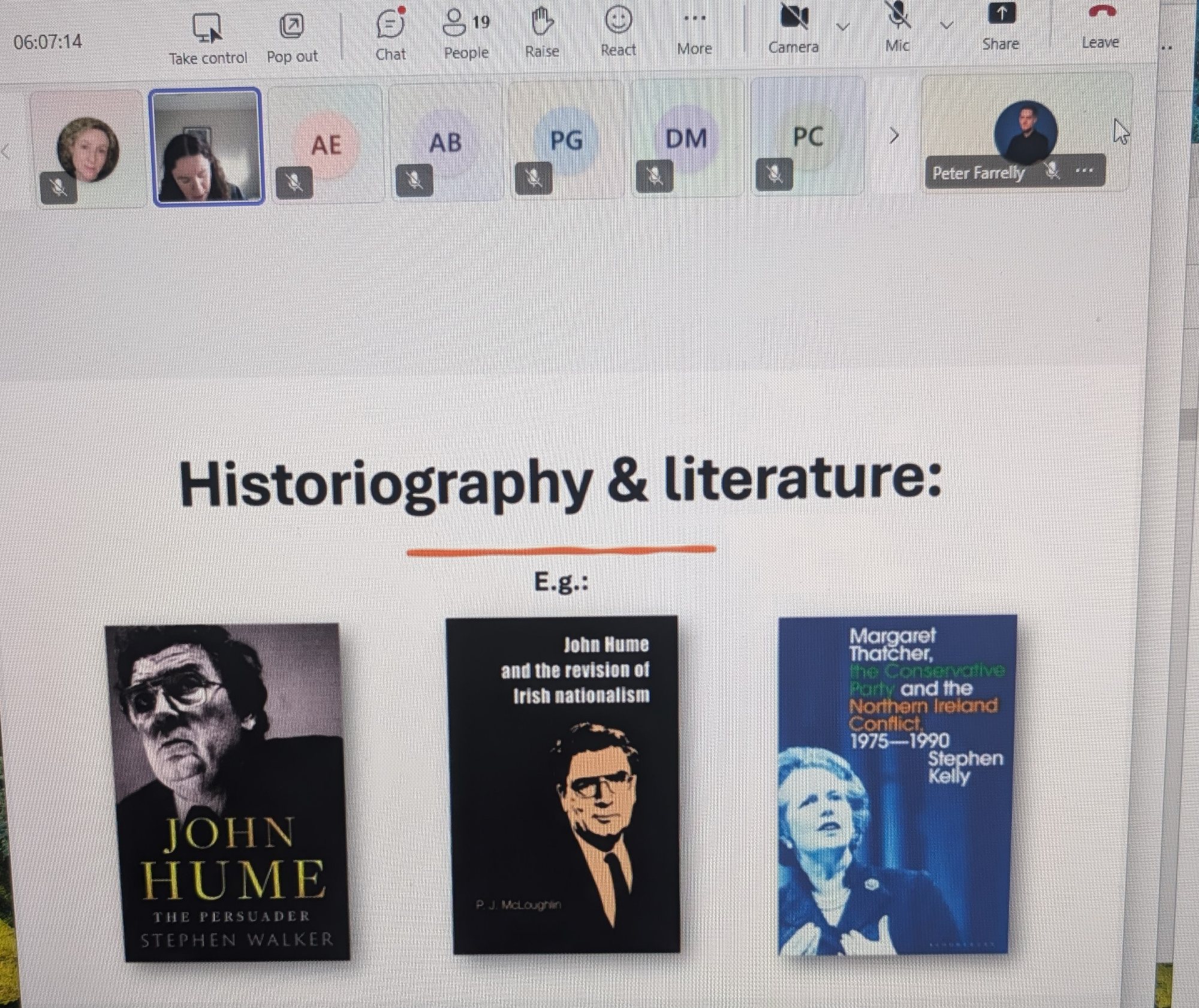Open the React emoji menu
Screen dimensions: 1199x1008
(x=618, y=32)
